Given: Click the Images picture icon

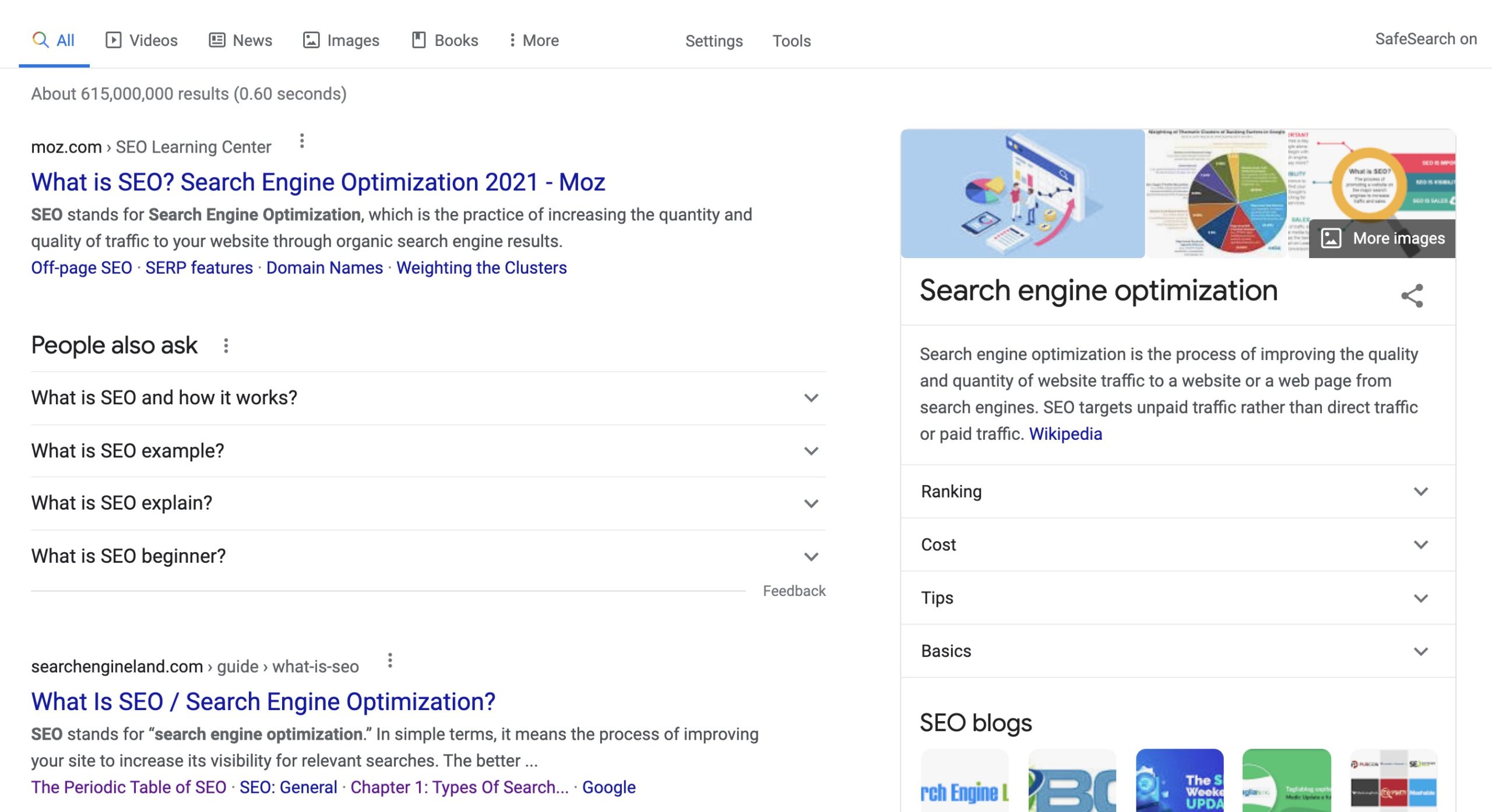Looking at the screenshot, I should (x=311, y=40).
